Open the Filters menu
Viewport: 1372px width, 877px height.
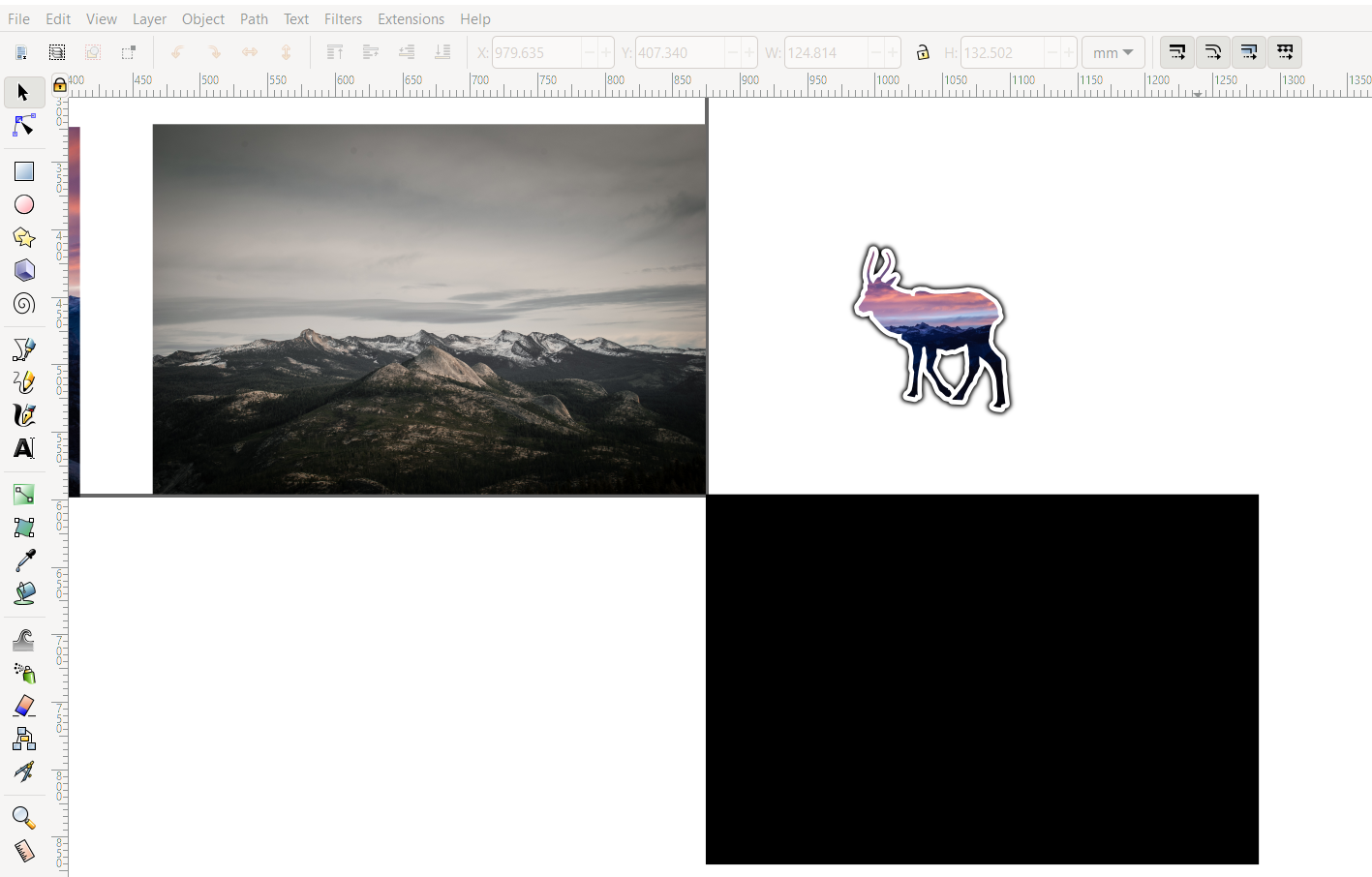(343, 18)
